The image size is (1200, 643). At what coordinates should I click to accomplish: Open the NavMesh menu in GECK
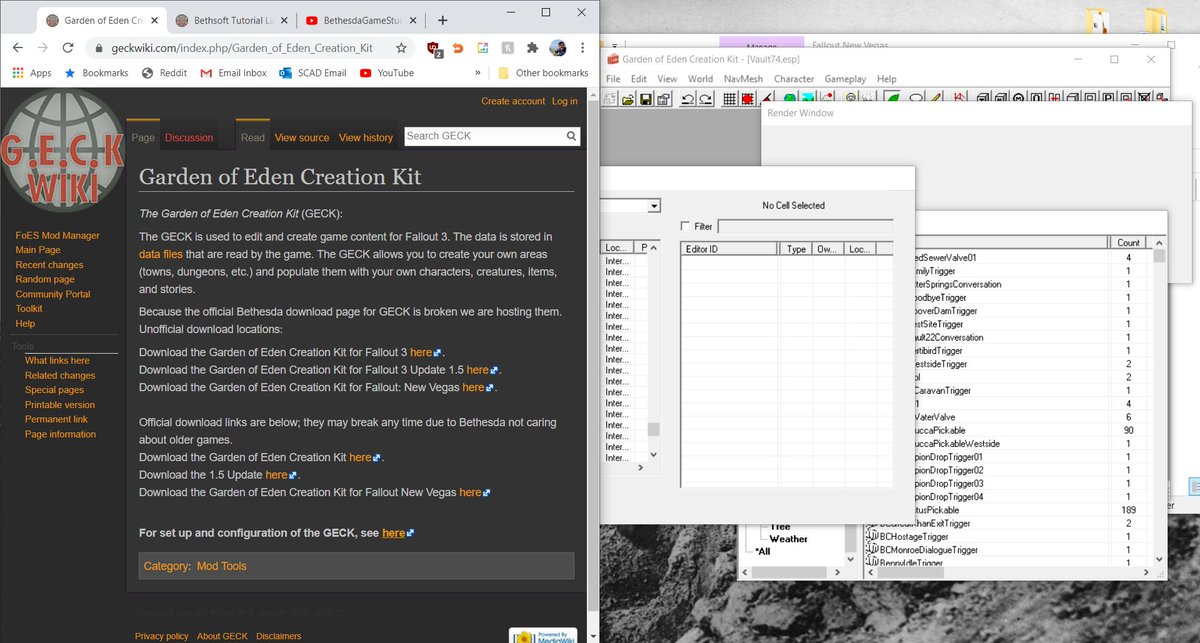coord(743,79)
